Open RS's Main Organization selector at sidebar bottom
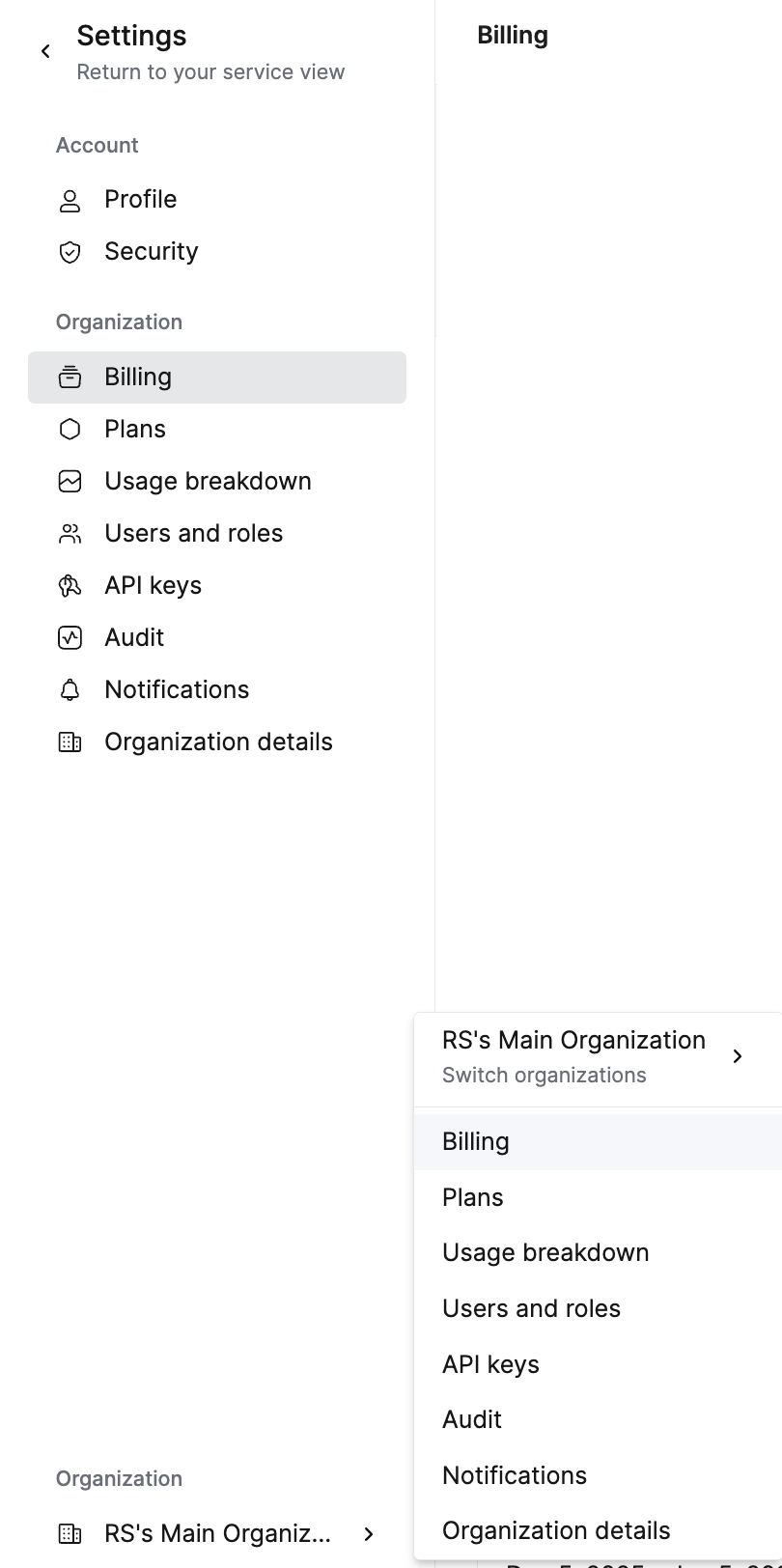The height and width of the screenshot is (1568, 782). click(x=216, y=1534)
